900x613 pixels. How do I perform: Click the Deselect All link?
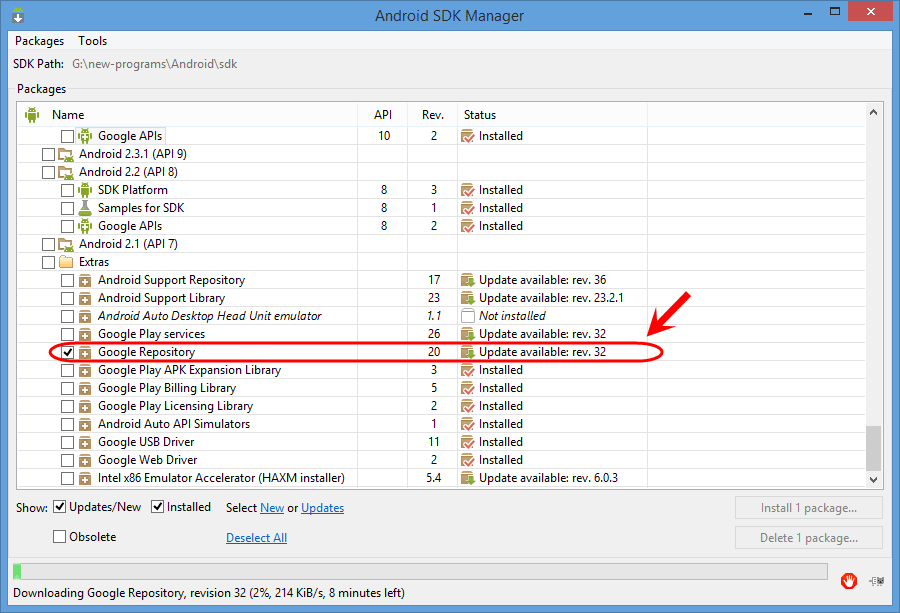[x=257, y=538]
